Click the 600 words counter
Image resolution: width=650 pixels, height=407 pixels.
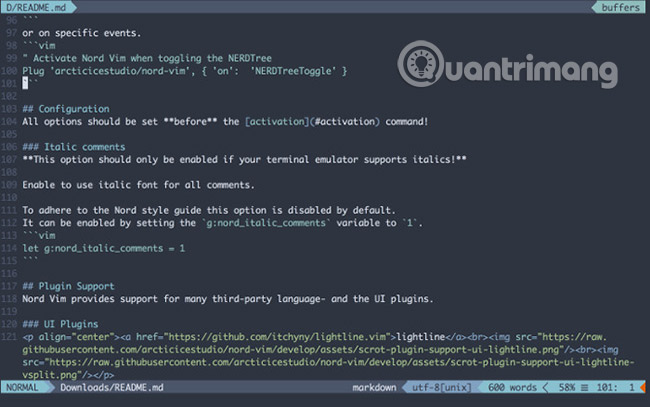coord(512,388)
